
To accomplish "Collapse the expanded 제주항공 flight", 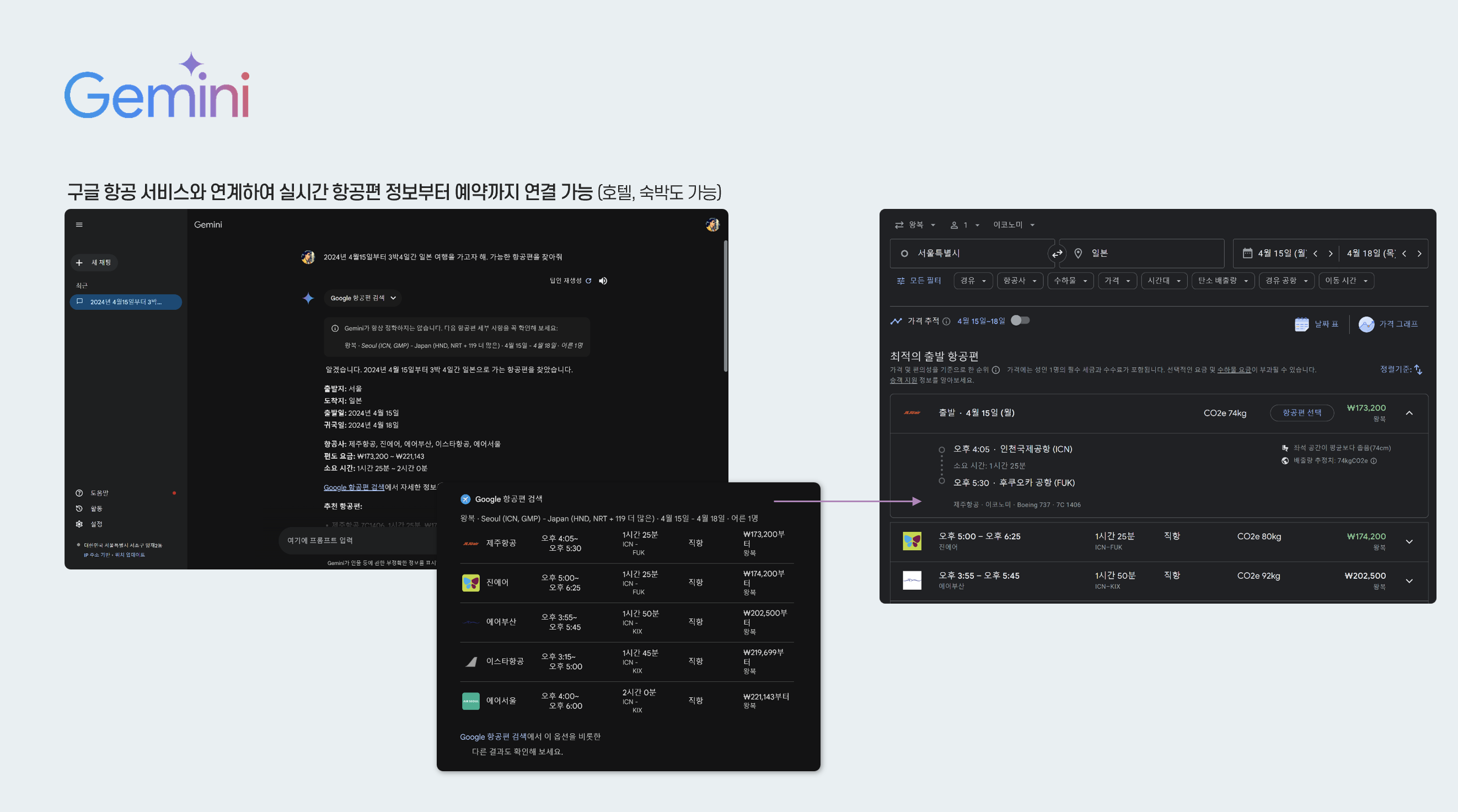I will (1409, 413).
